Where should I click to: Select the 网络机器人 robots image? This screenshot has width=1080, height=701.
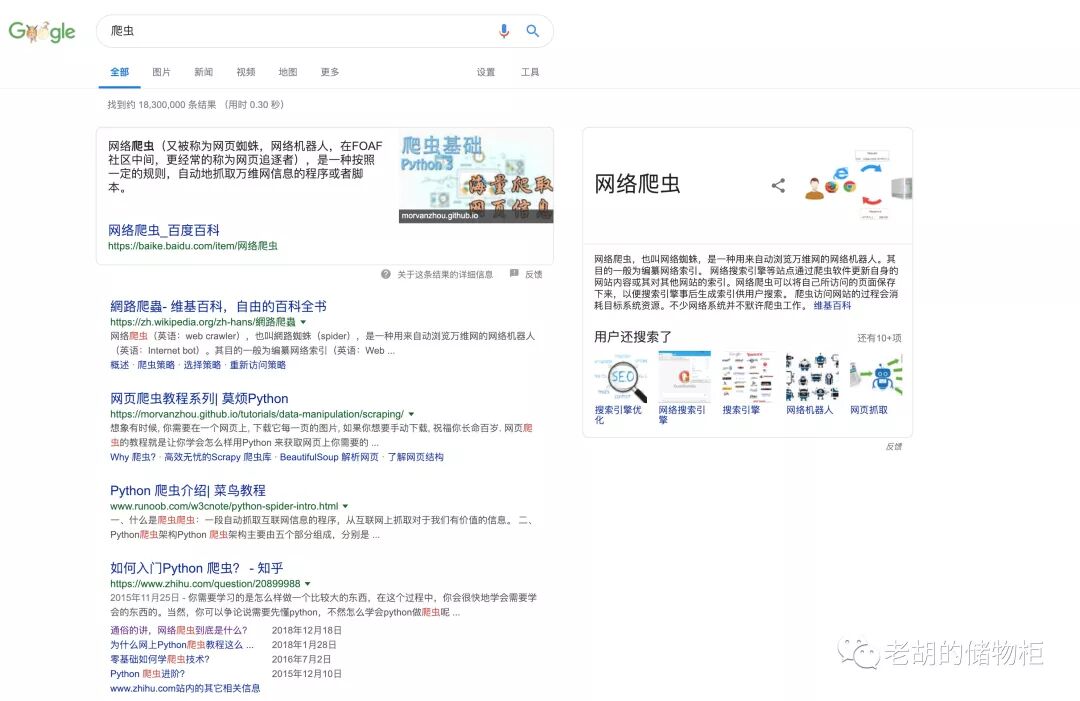811,376
